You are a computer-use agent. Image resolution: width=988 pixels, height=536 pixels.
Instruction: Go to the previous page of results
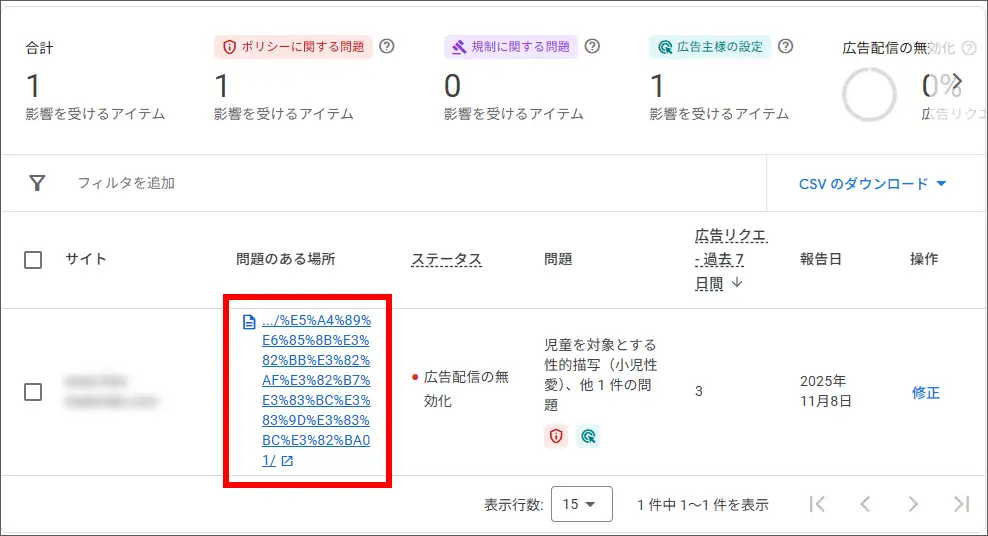865,505
